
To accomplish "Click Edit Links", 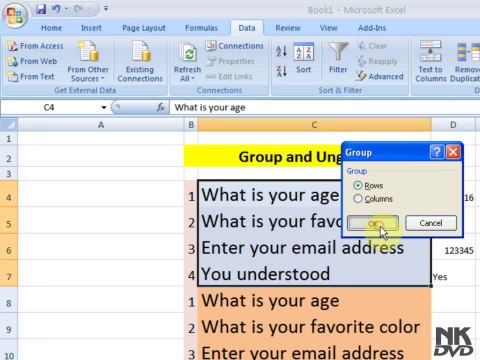I will click(229, 77).
